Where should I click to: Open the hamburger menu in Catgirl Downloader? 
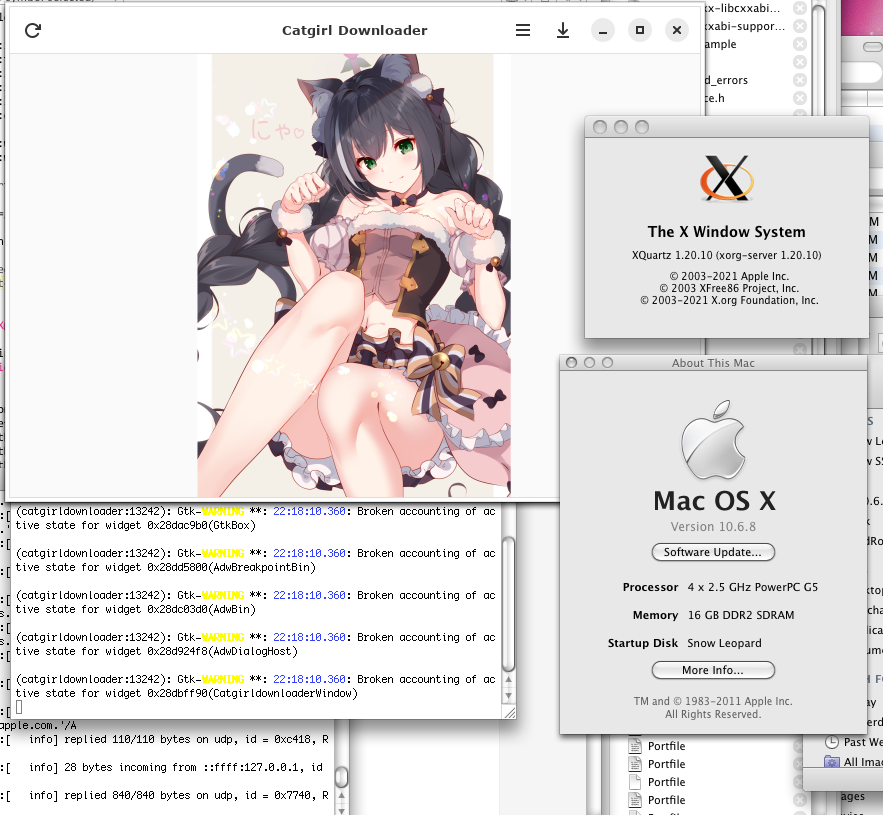click(523, 30)
